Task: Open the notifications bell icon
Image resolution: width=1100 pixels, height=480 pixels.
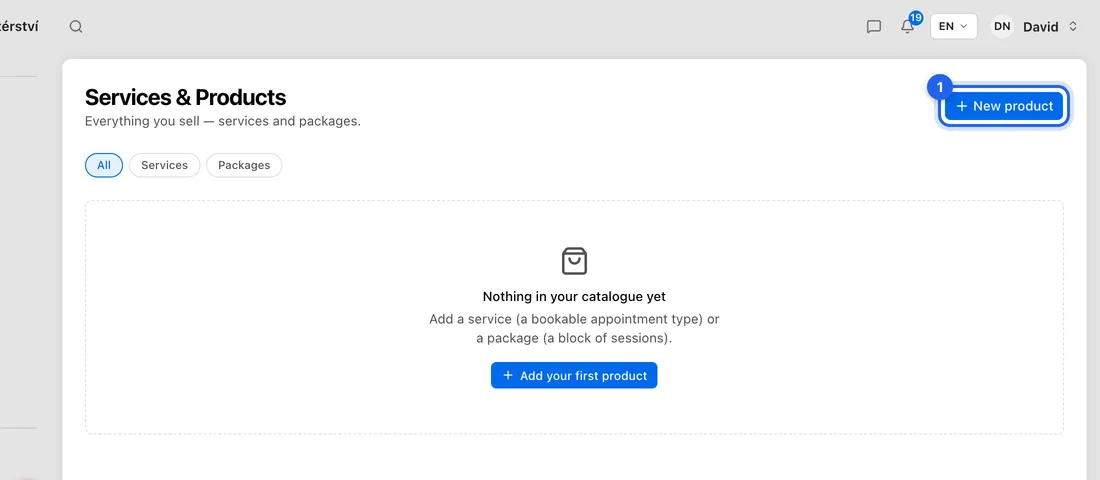Action: click(908, 26)
